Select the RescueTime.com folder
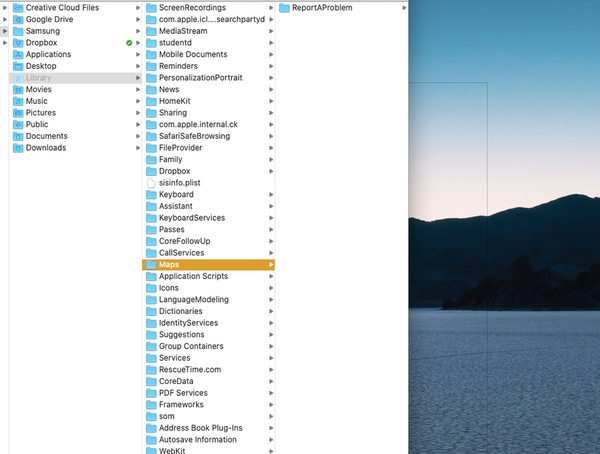The width and height of the screenshot is (600, 454). [x=189, y=370]
